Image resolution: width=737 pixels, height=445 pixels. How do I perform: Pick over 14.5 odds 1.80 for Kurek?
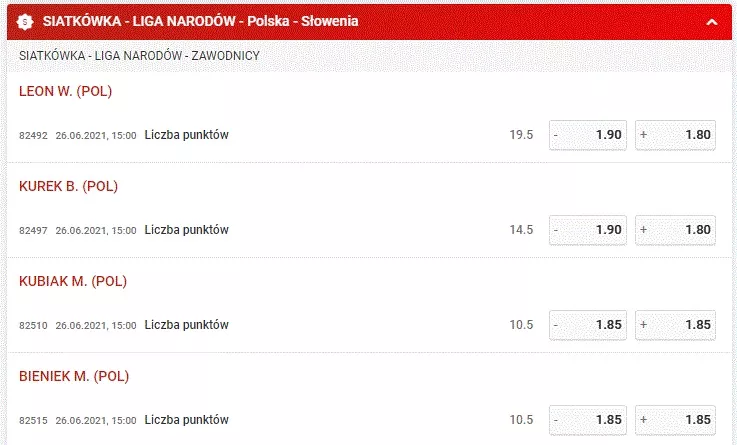click(x=675, y=230)
